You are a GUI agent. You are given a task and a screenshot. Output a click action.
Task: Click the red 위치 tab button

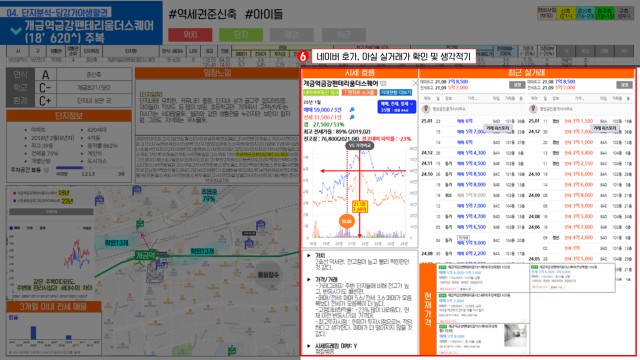(190, 35)
